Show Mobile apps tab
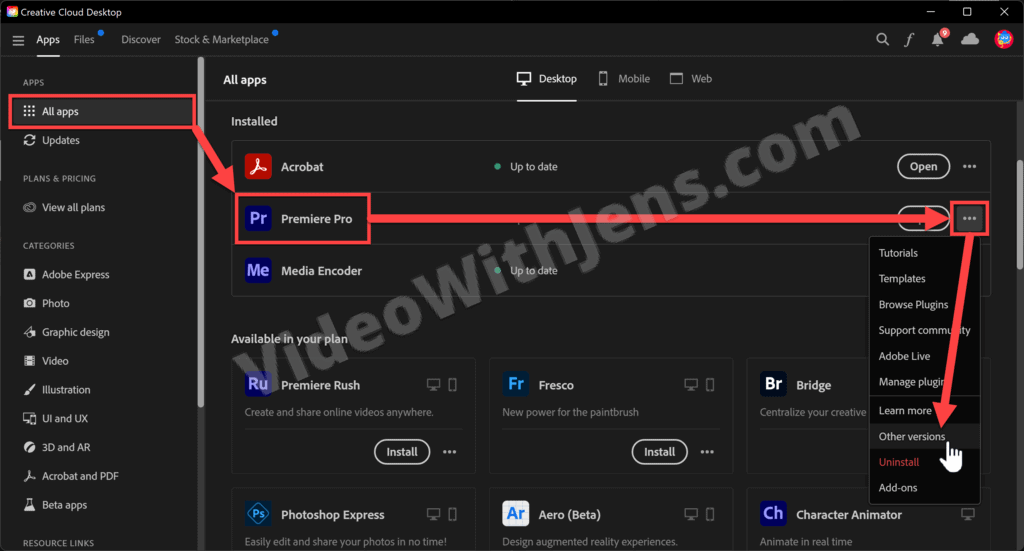Screen dimensions: 1024x551 coord(624,79)
